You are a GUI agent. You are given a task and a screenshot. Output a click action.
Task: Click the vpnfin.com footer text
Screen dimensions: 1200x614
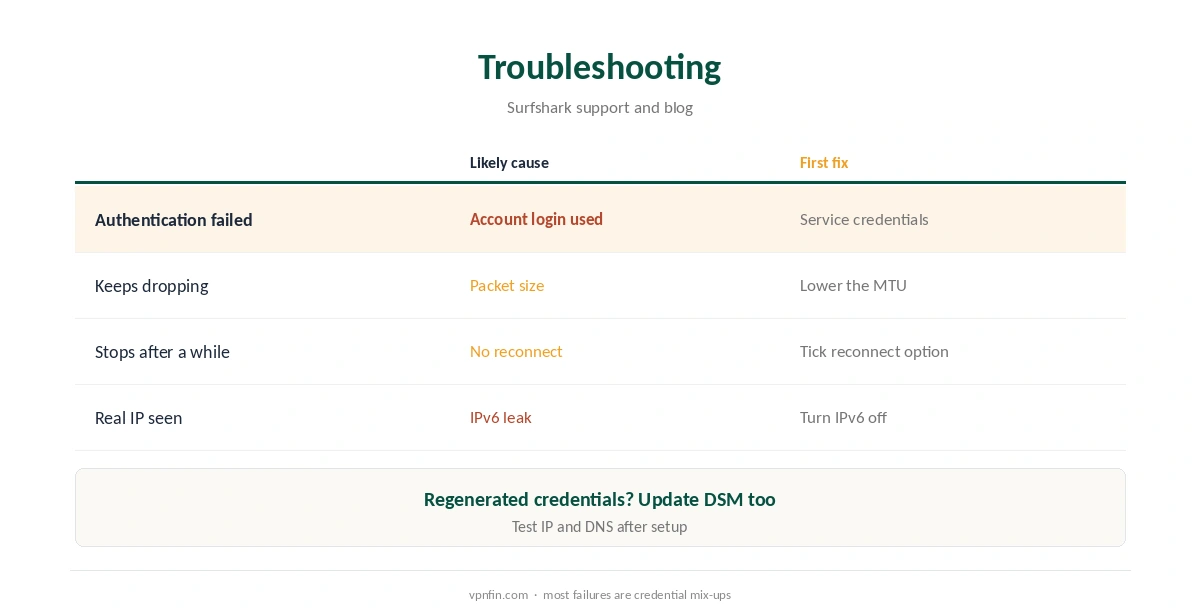[x=498, y=595]
